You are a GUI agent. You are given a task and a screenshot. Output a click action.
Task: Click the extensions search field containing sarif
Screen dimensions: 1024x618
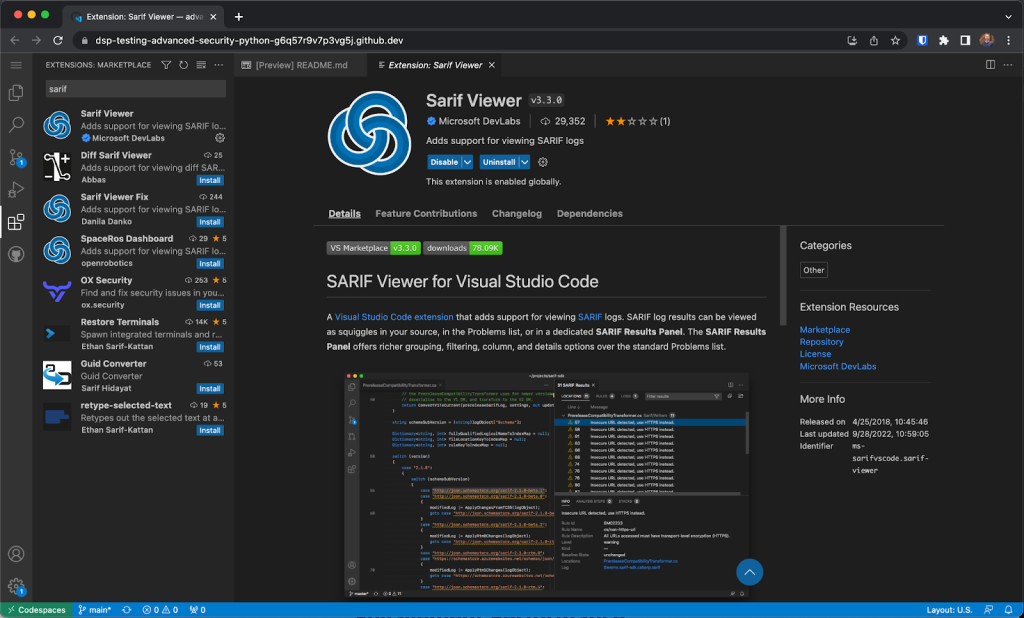point(135,89)
